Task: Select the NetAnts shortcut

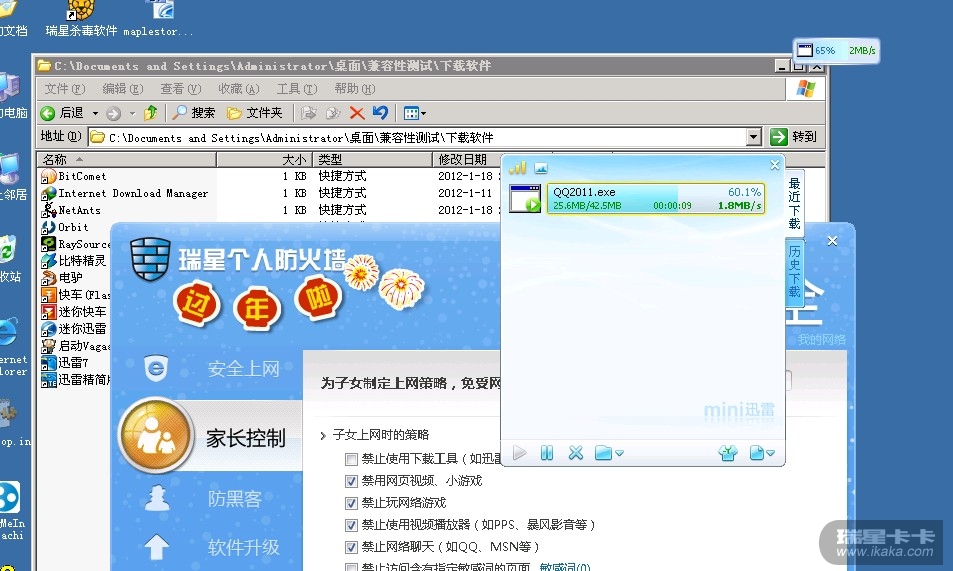Action: [71, 210]
